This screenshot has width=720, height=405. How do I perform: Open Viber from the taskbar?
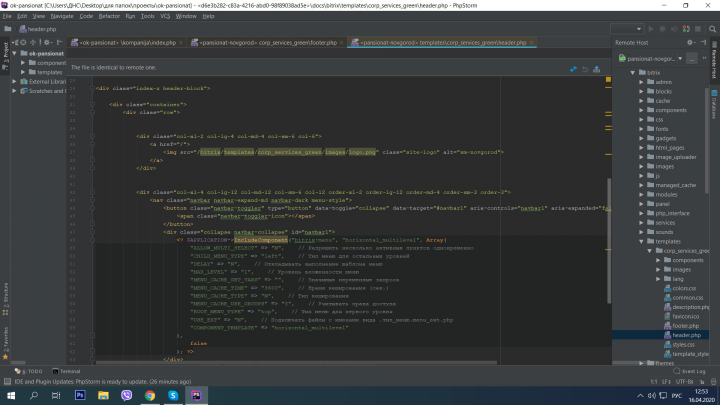click(x=126, y=395)
